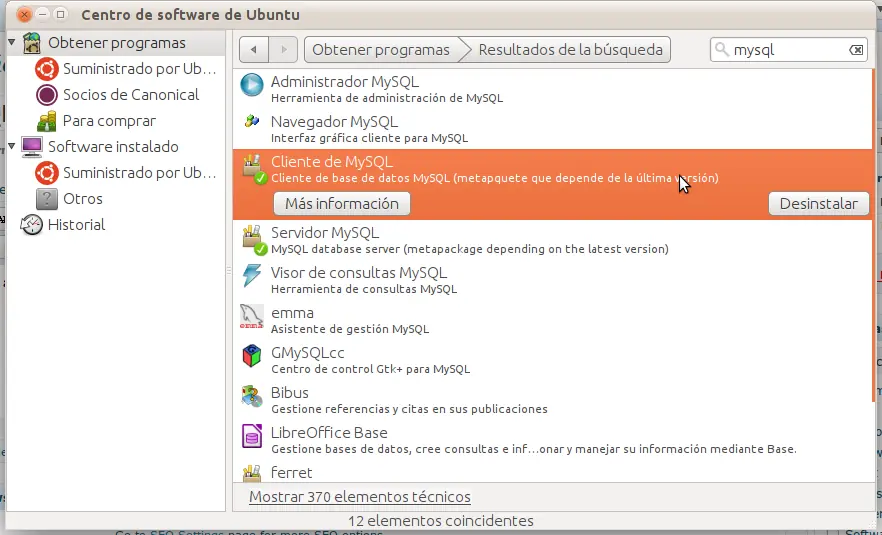Click the LibreOffice Base icon

tap(251, 436)
